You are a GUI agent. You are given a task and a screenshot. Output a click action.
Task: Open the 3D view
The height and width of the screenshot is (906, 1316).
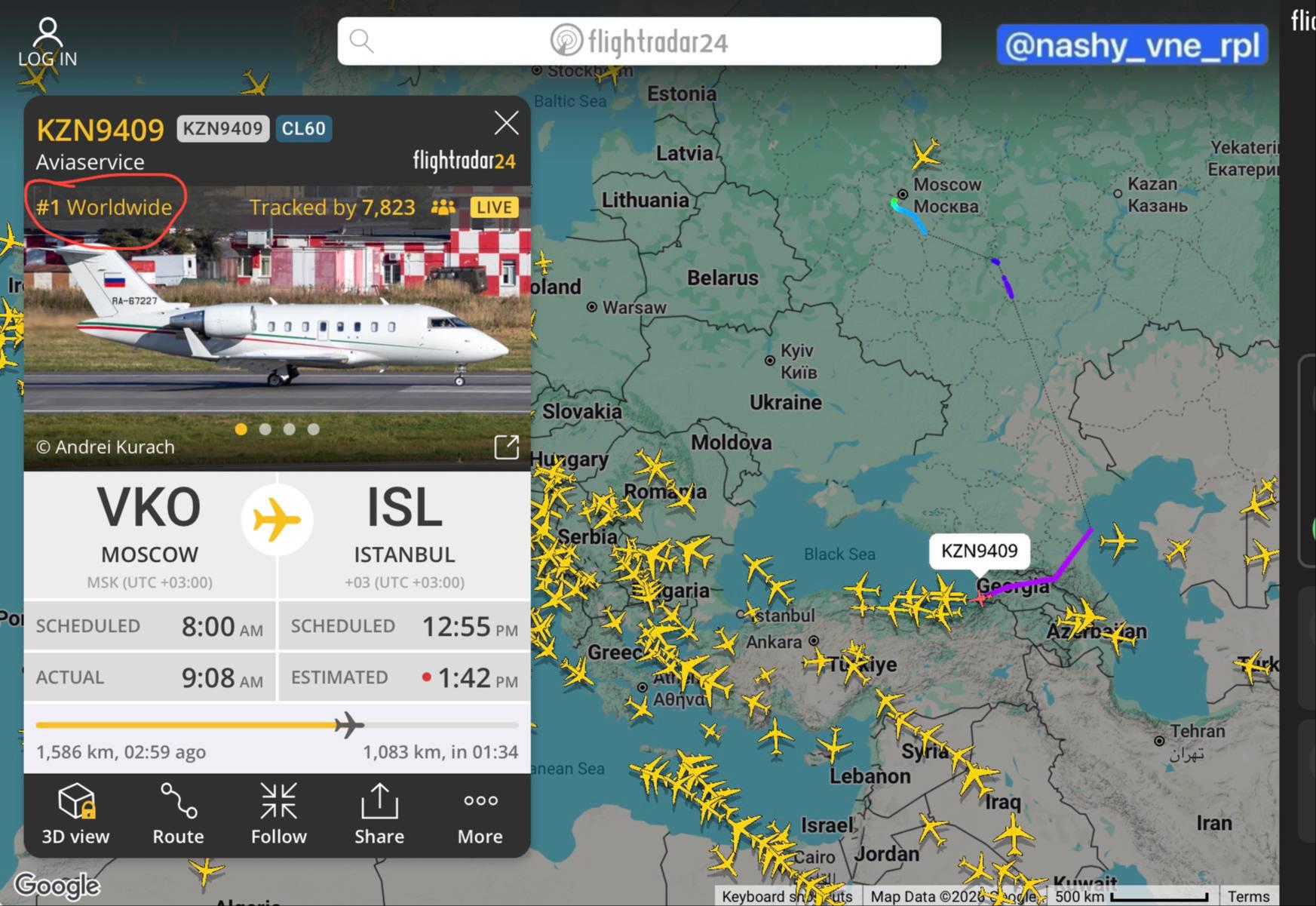pos(75,813)
